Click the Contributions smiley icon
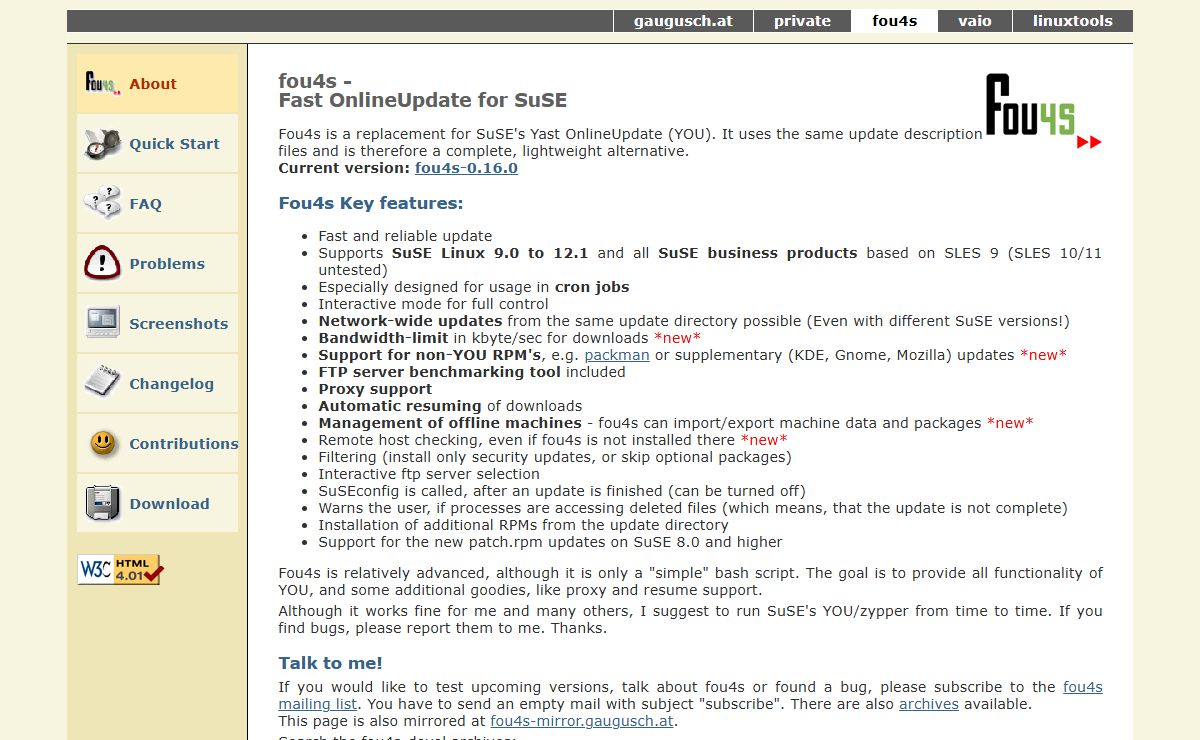The image size is (1200, 740). 102,443
